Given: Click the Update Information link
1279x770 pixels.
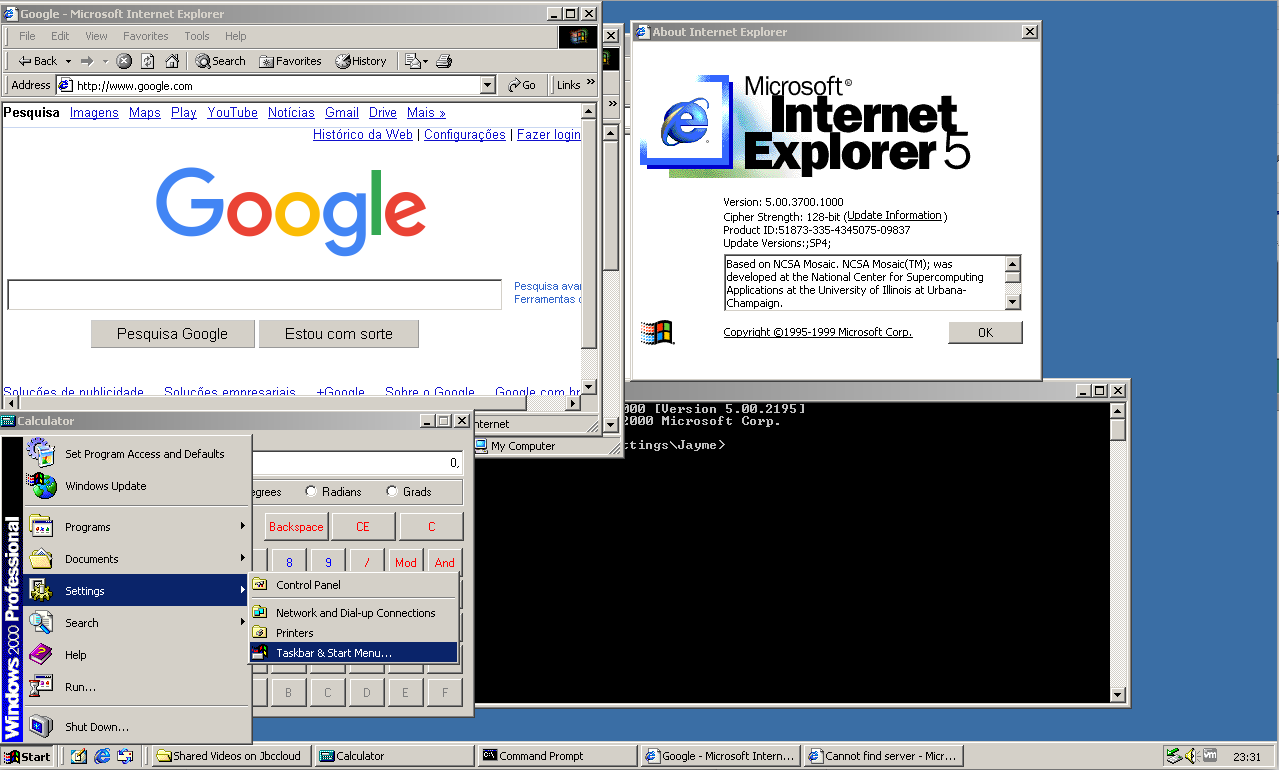Looking at the screenshot, I should click(894, 216).
